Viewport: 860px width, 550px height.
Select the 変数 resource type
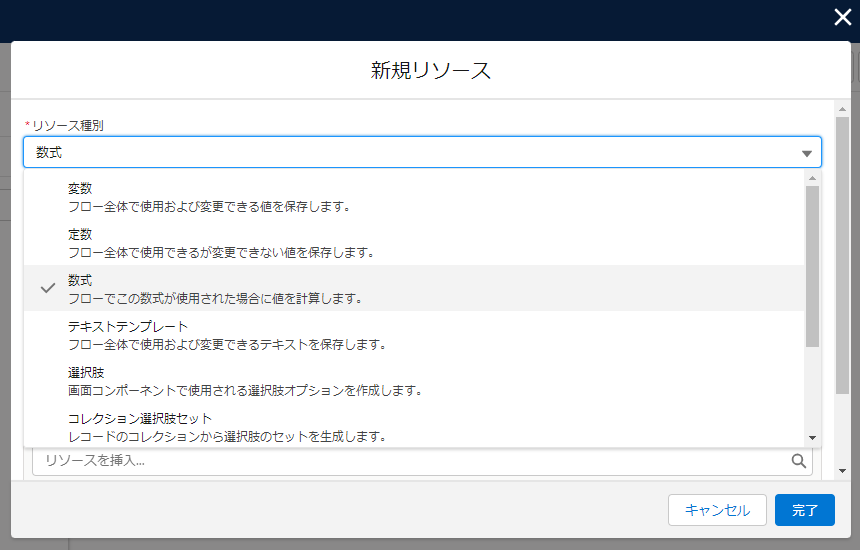coord(414,197)
